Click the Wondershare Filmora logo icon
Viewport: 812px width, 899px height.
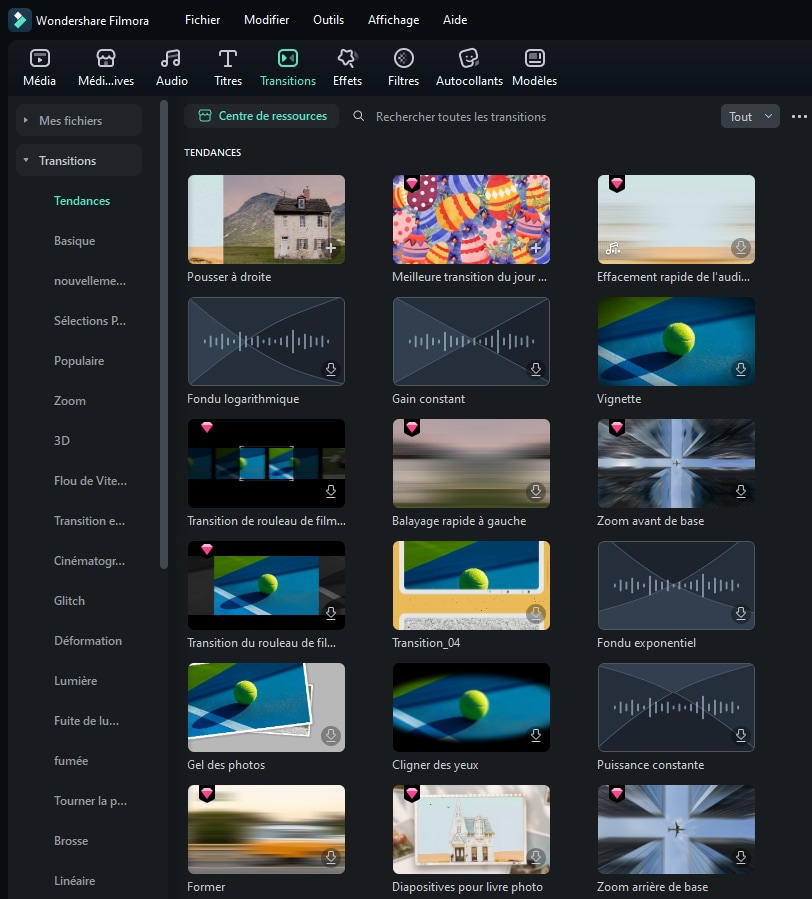[19, 20]
